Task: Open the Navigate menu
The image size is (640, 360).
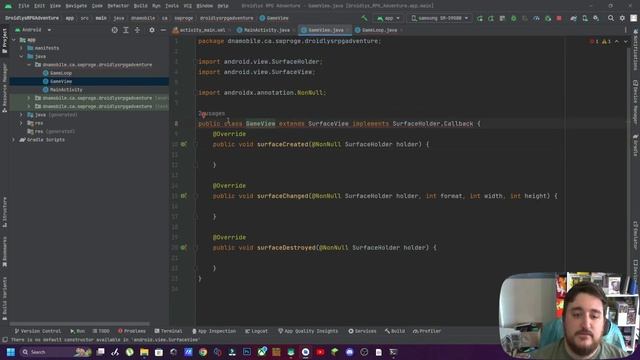Action: (x=76, y=6)
